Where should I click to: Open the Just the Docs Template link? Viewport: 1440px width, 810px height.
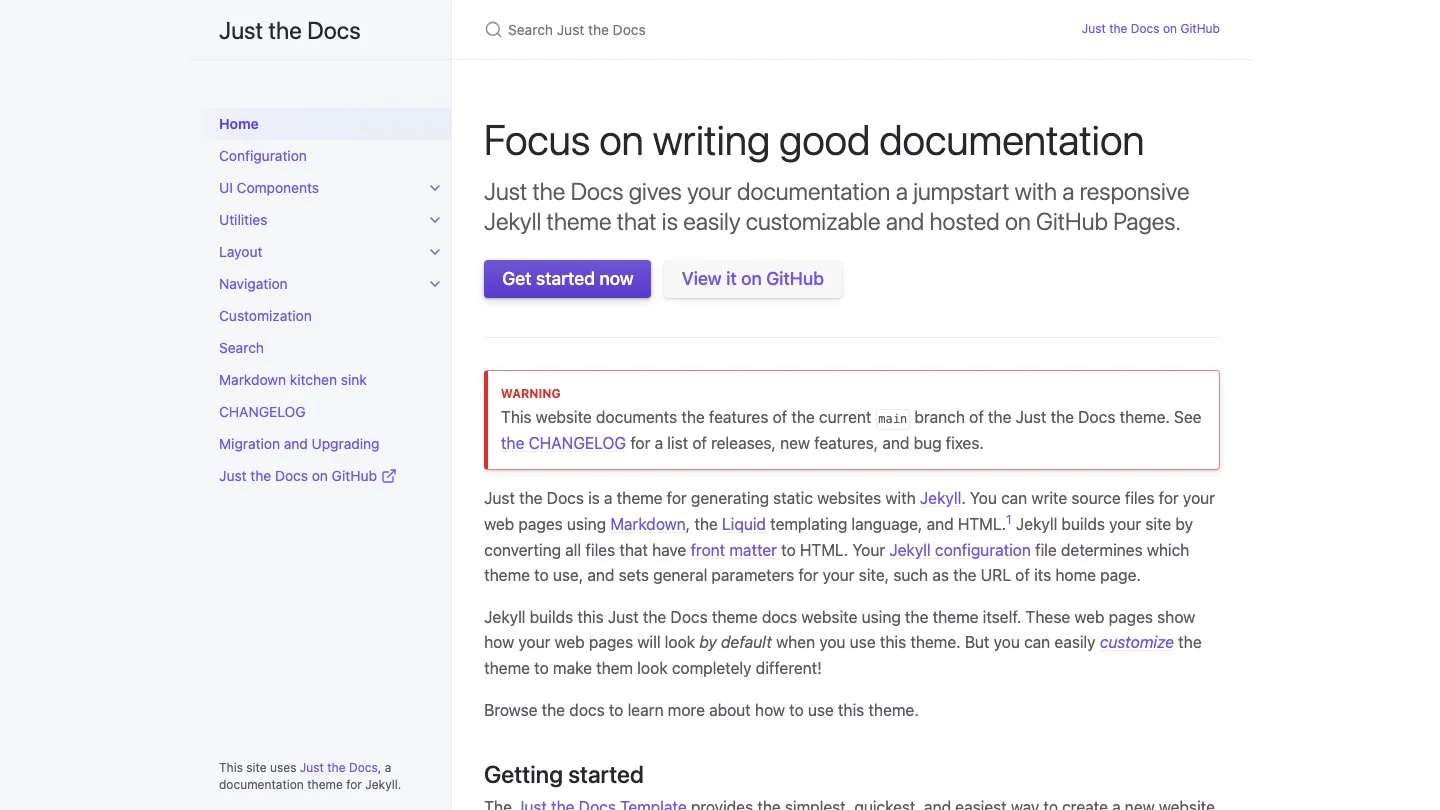(602, 805)
